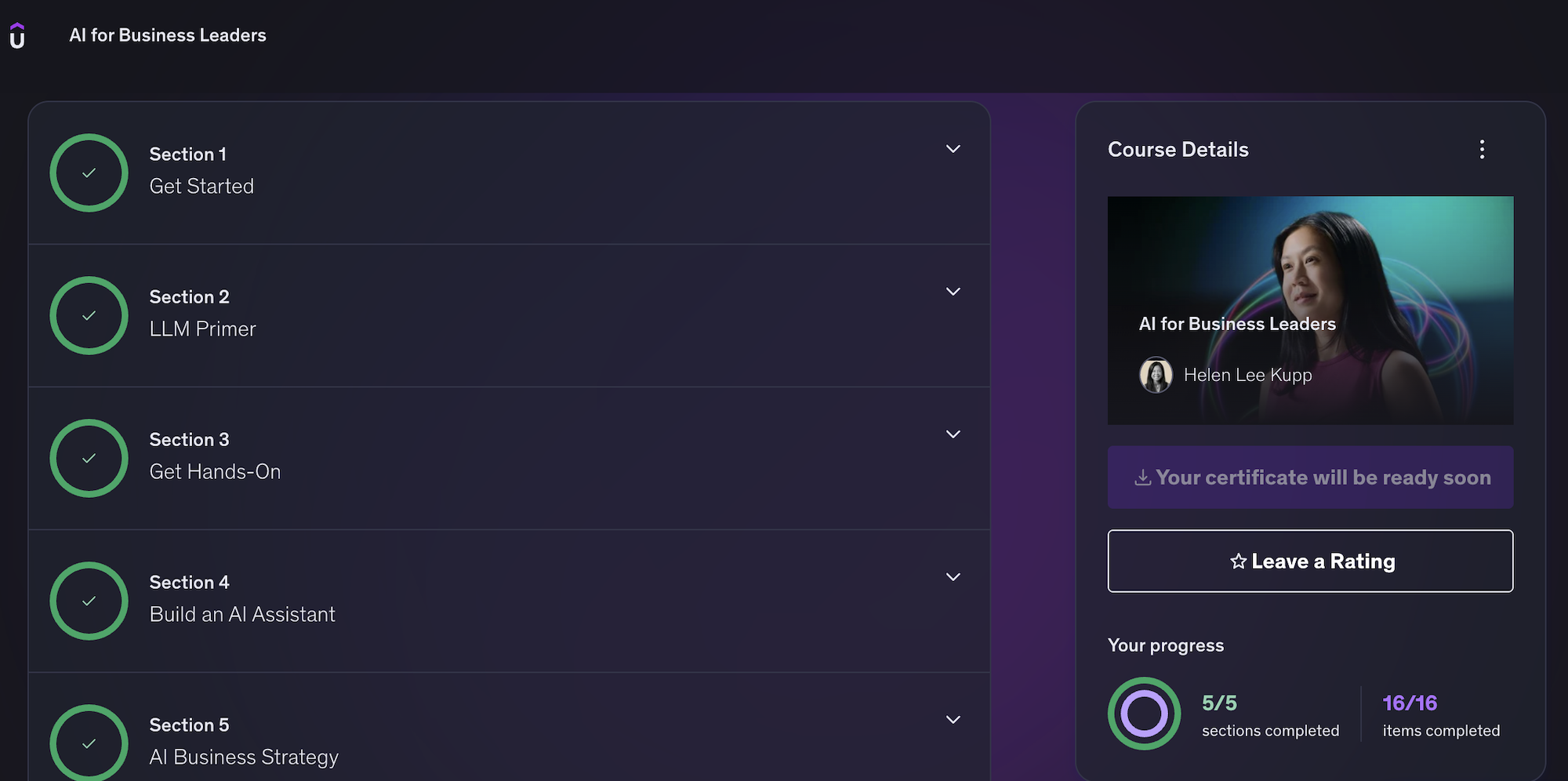Click the Section 3 completed checkmark circle
Viewport: 1568px width, 781px height.
click(89, 458)
